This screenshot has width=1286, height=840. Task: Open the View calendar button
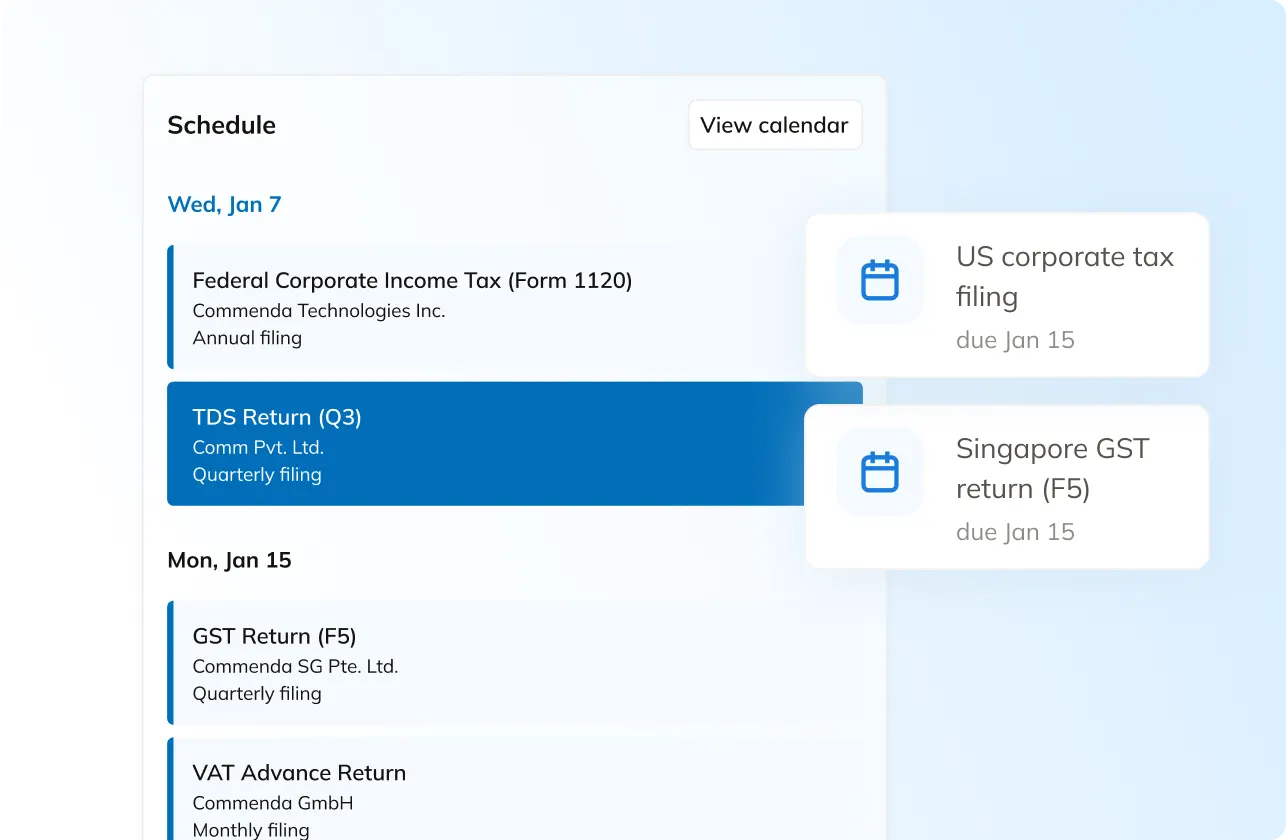pos(774,125)
